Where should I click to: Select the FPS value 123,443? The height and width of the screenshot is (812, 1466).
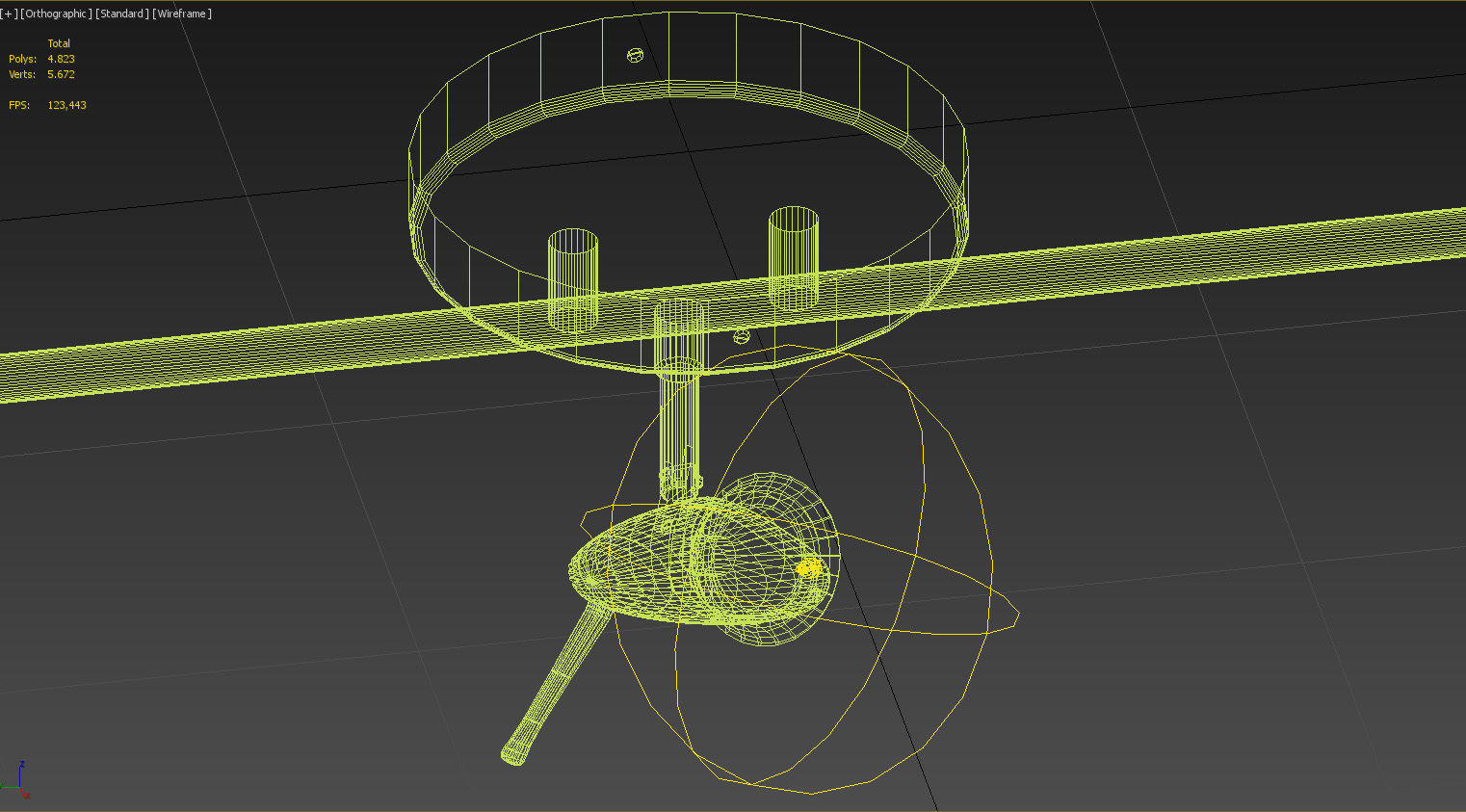point(66,105)
